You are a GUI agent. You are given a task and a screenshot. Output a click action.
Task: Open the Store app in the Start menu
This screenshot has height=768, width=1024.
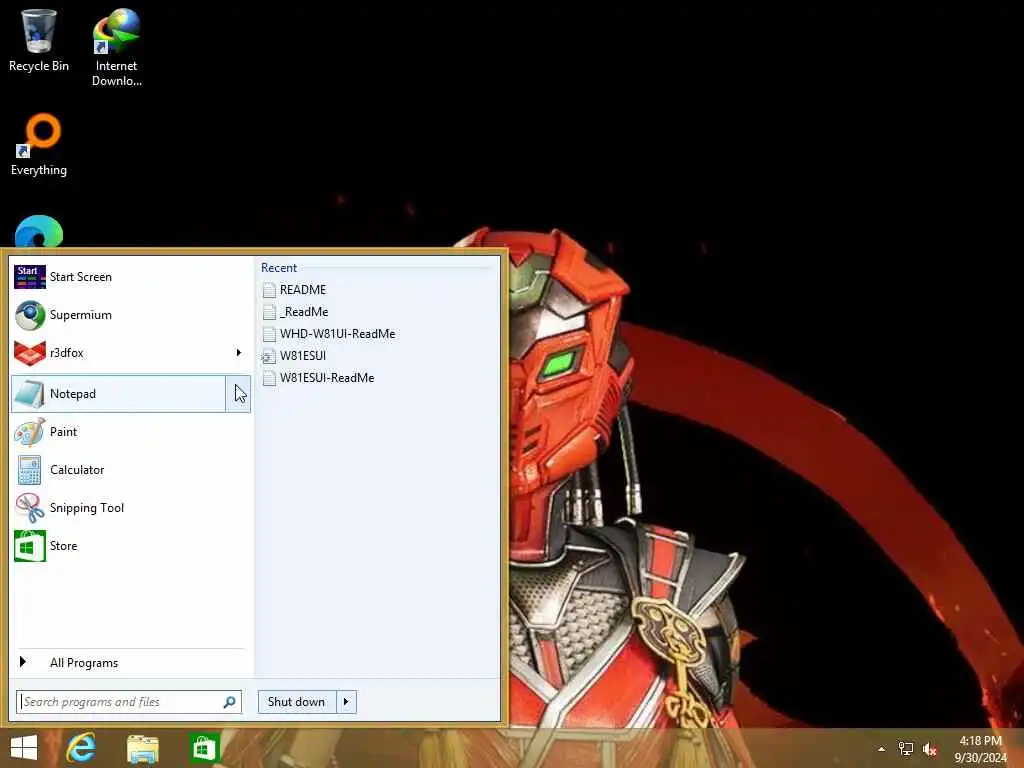tap(131, 545)
